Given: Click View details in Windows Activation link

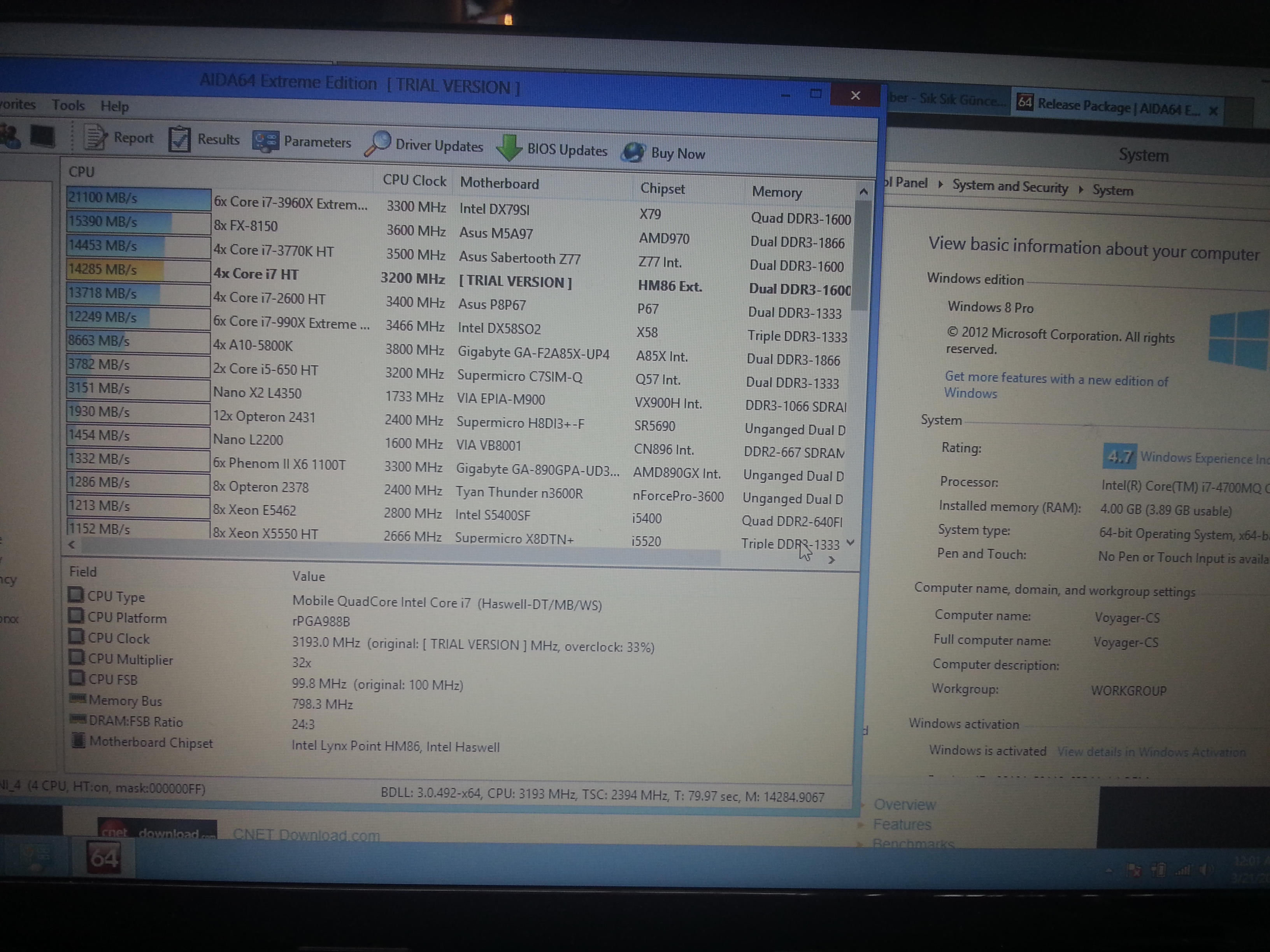Looking at the screenshot, I should (1152, 752).
